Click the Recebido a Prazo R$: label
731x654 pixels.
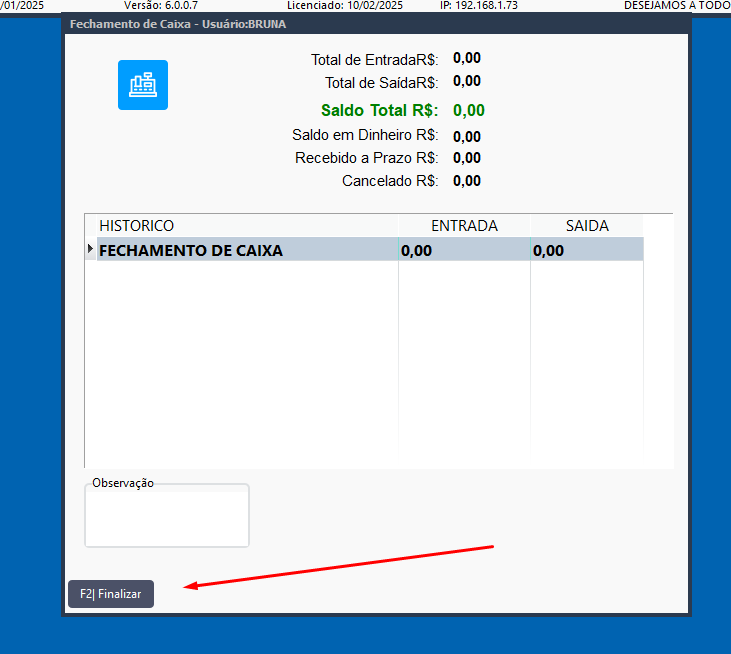[x=366, y=158]
